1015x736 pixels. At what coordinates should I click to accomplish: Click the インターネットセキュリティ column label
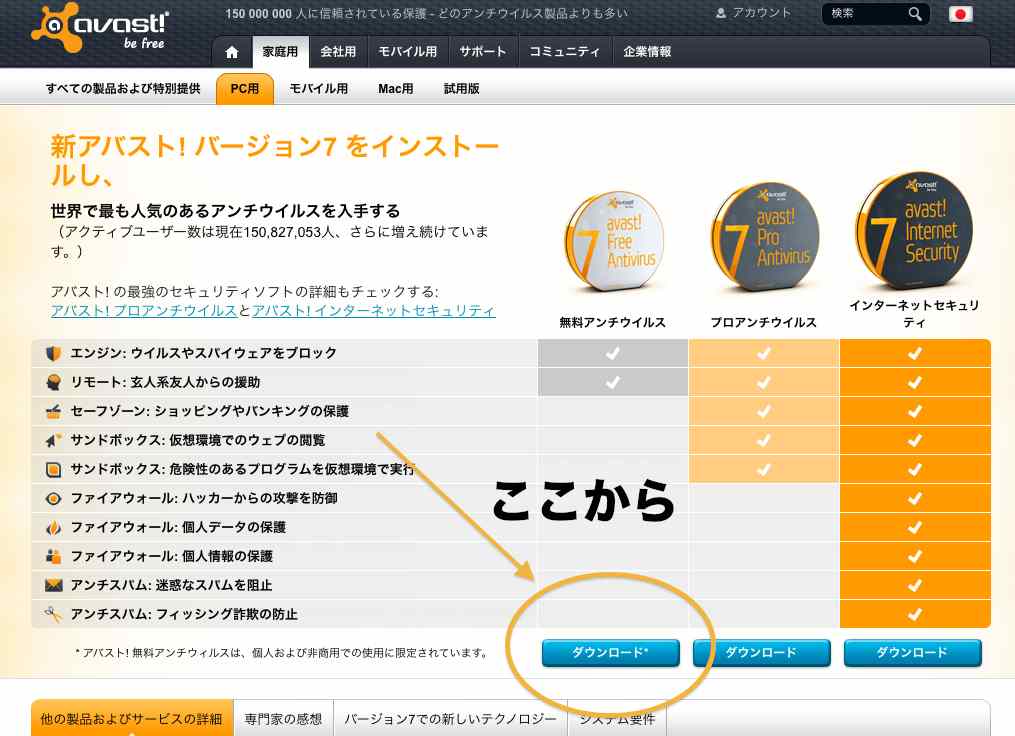pos(914,313)
